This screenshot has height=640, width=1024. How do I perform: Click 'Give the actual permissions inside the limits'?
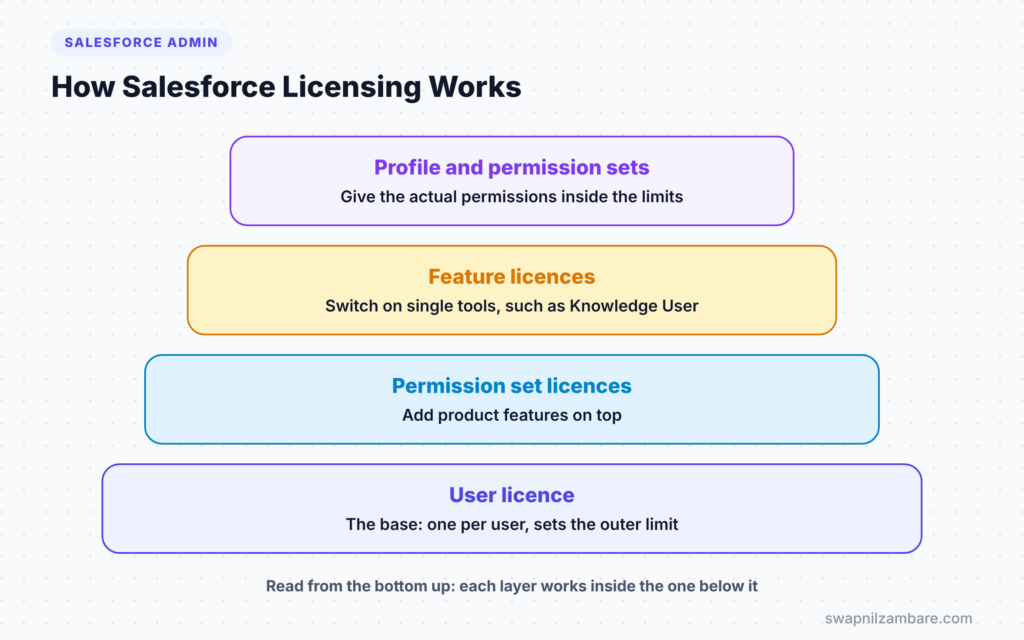coord(511,197)
